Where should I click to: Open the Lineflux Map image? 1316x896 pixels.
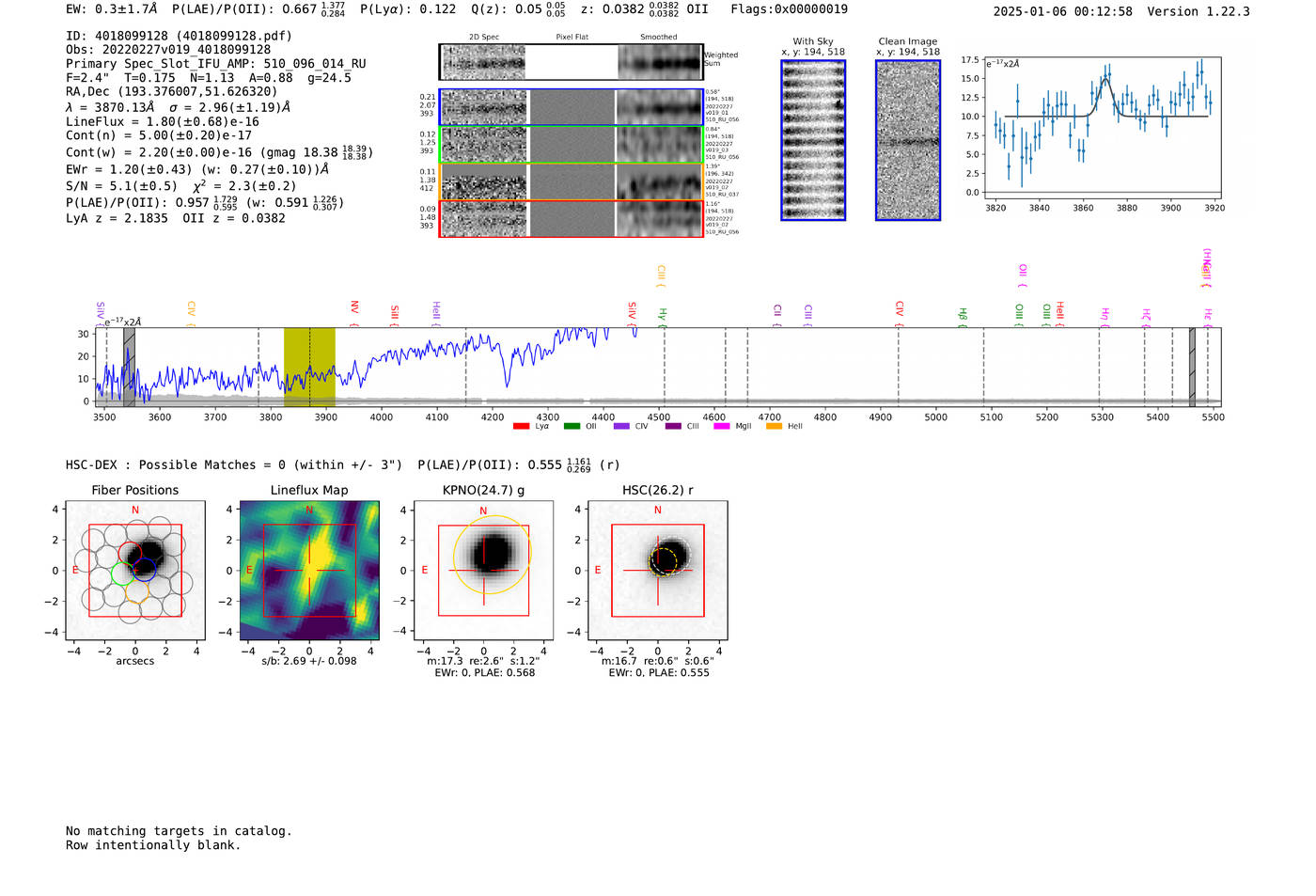tap(309, 570)
